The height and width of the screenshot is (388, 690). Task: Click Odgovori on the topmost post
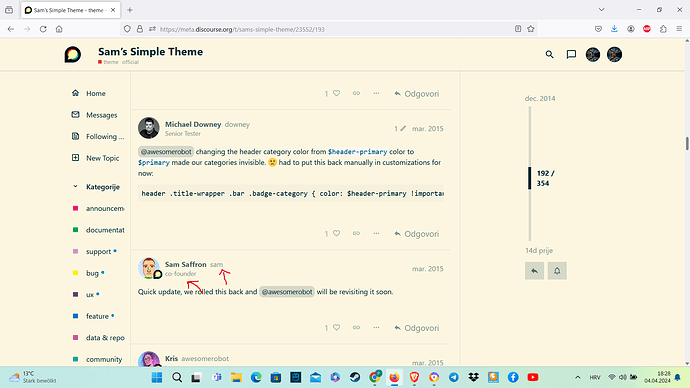pyautogui.click(x=417, y=94)
